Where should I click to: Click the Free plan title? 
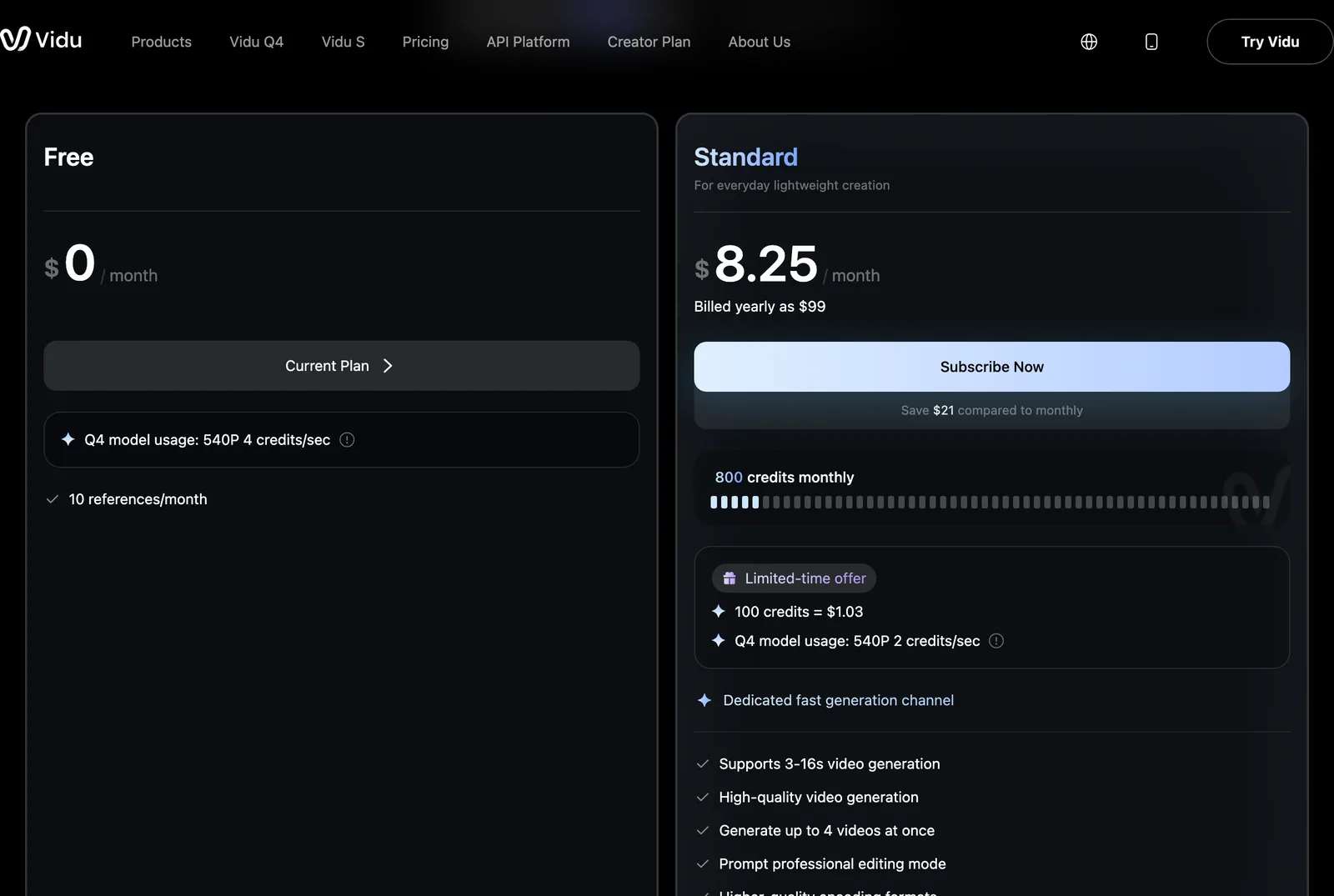click(x=68, y=157)
